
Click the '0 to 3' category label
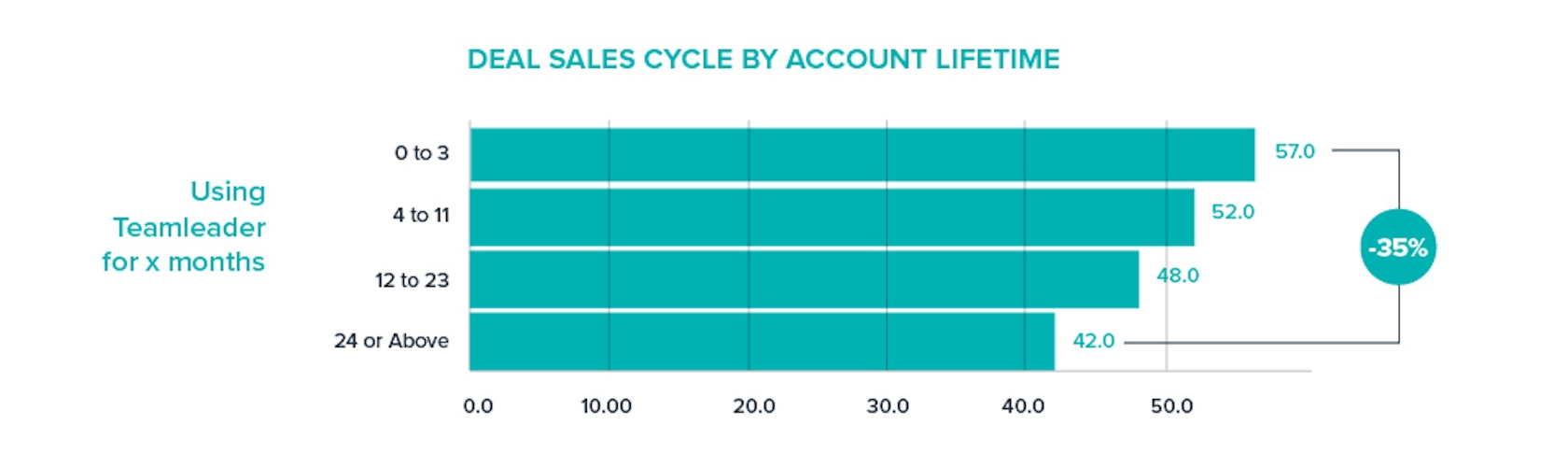coord(421,153)
